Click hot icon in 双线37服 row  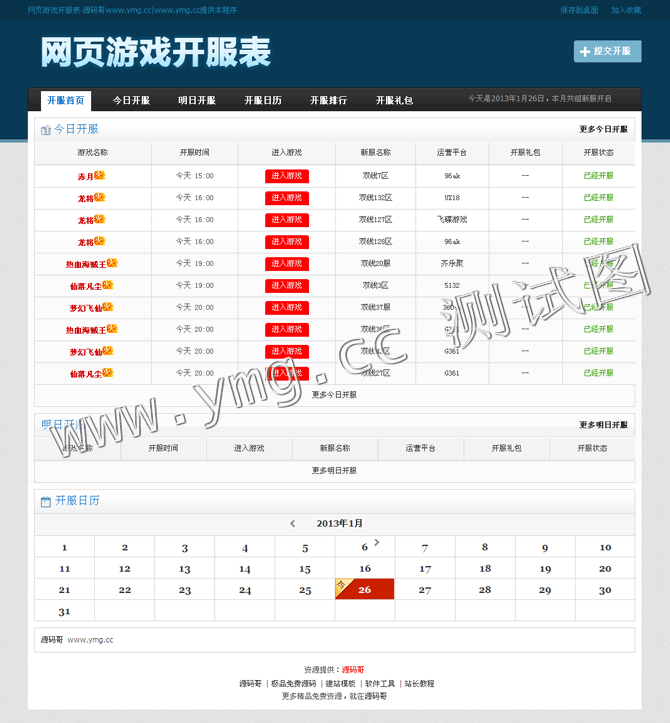pyautogui.click(x=107, y=307)
